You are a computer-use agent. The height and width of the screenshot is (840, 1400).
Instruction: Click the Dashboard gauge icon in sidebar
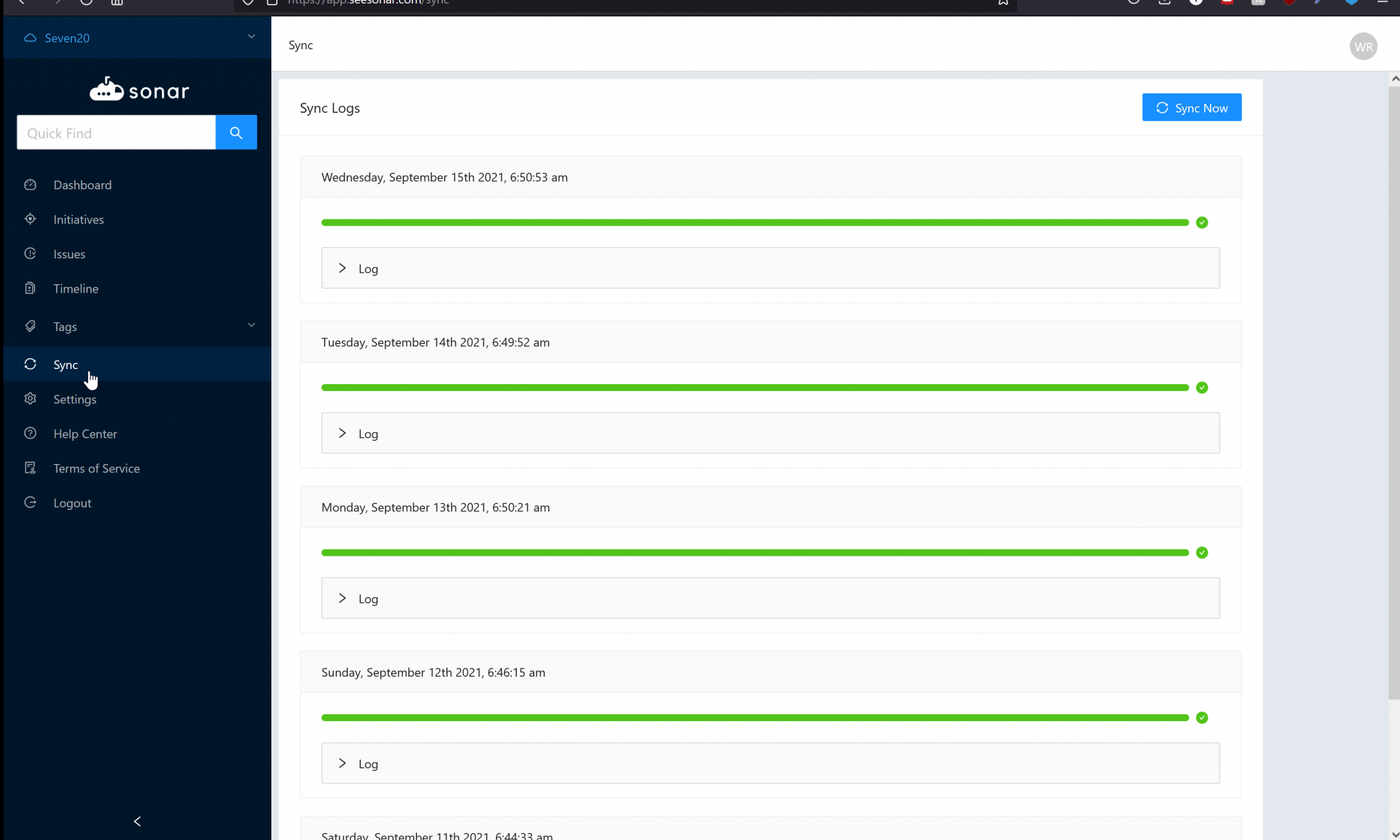[30, 185]
